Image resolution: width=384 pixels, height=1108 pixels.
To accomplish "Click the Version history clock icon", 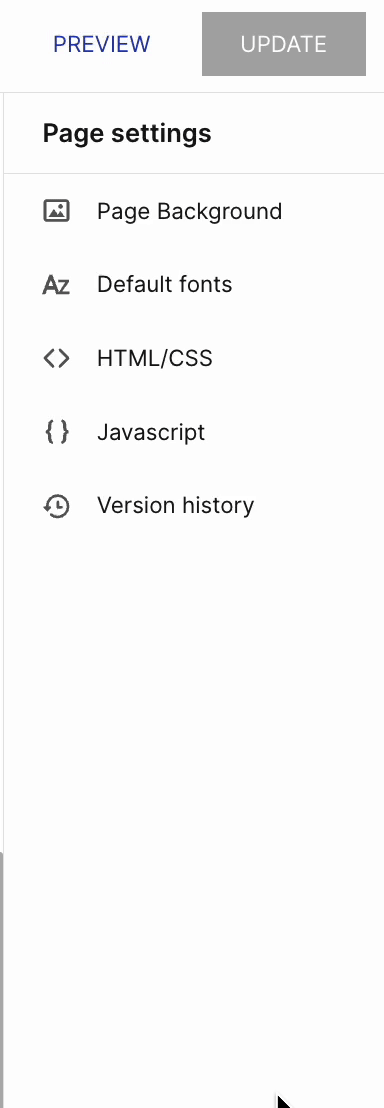I will [x=57, y=505].
